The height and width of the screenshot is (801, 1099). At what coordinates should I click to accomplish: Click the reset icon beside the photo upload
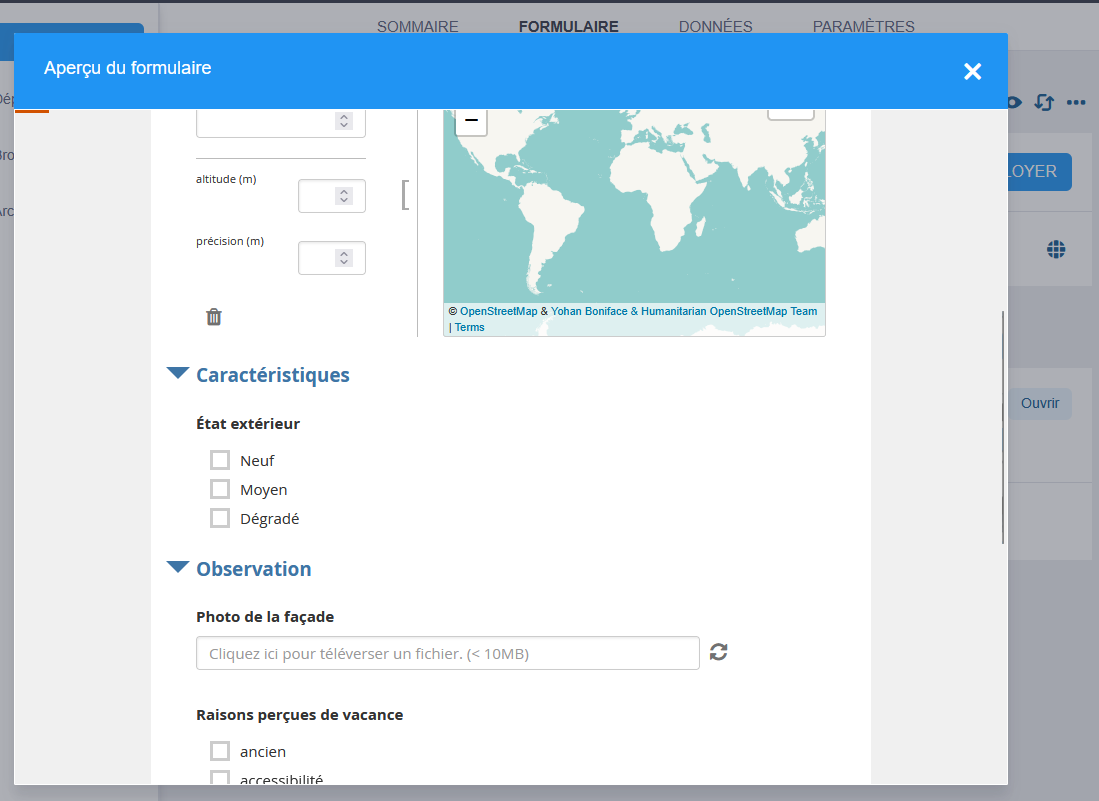click(718, 652)
